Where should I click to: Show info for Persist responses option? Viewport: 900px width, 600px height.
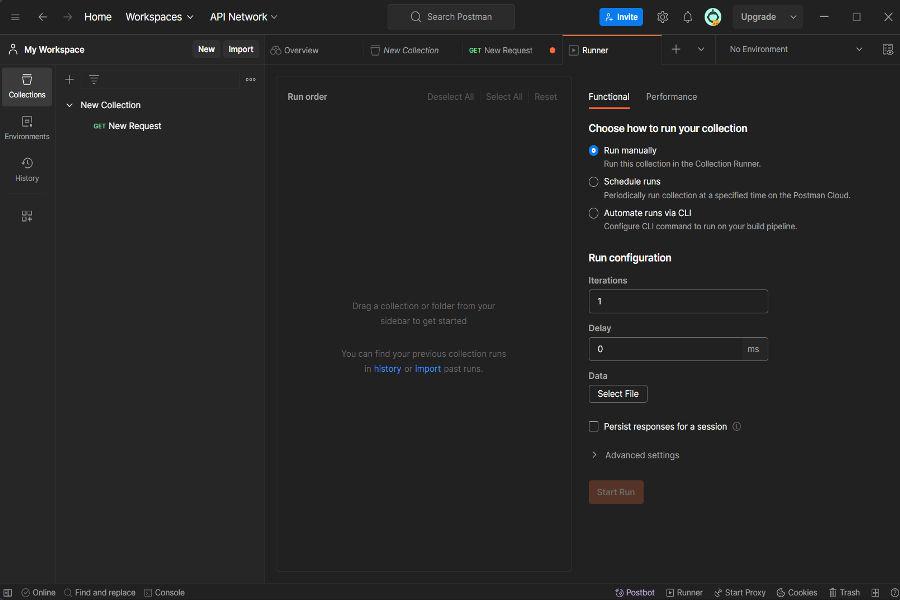[737, 427]
